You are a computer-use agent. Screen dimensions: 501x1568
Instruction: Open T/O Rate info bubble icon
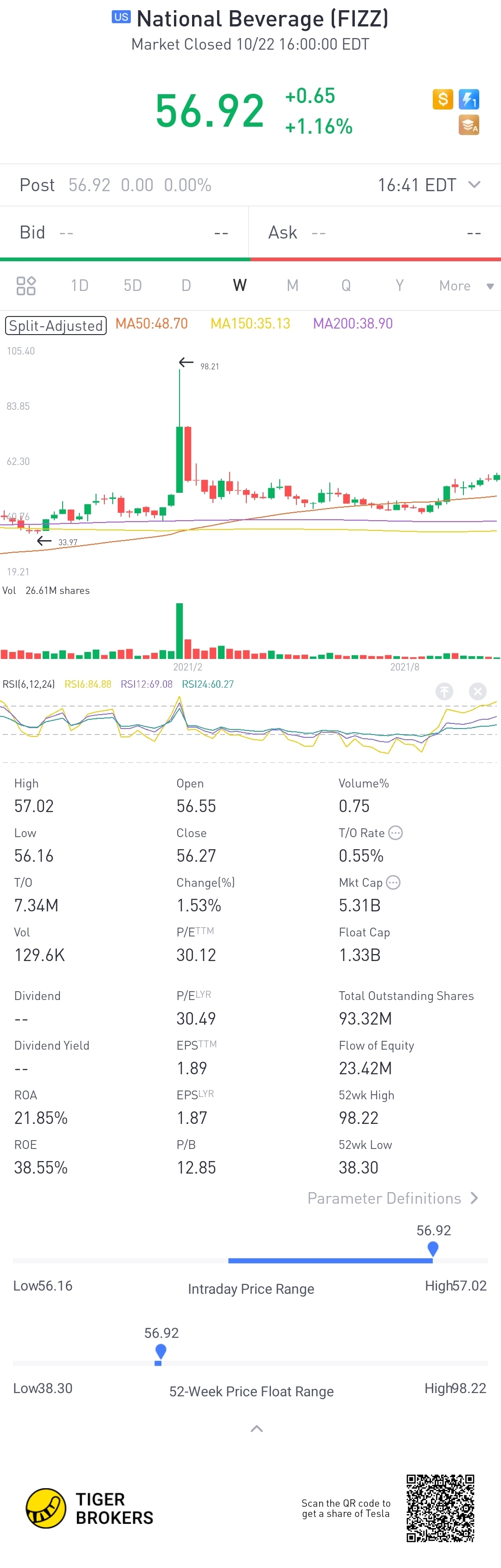(396, 832)
